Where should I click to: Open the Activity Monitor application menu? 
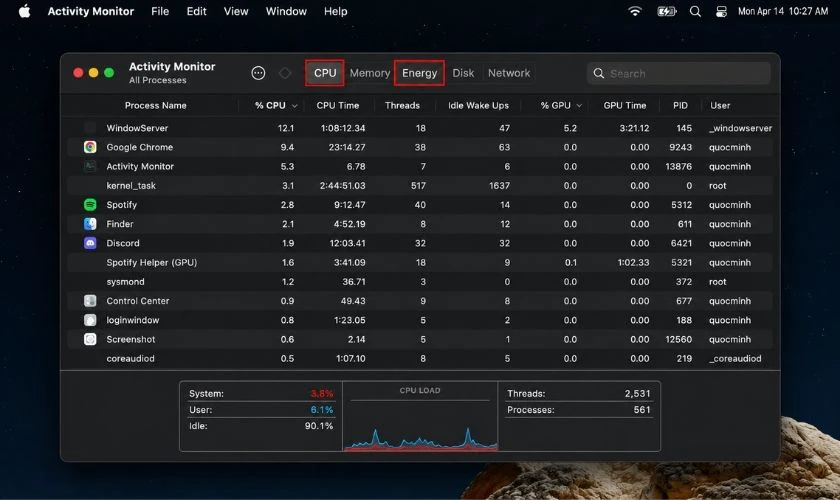(x=91, y=11)
